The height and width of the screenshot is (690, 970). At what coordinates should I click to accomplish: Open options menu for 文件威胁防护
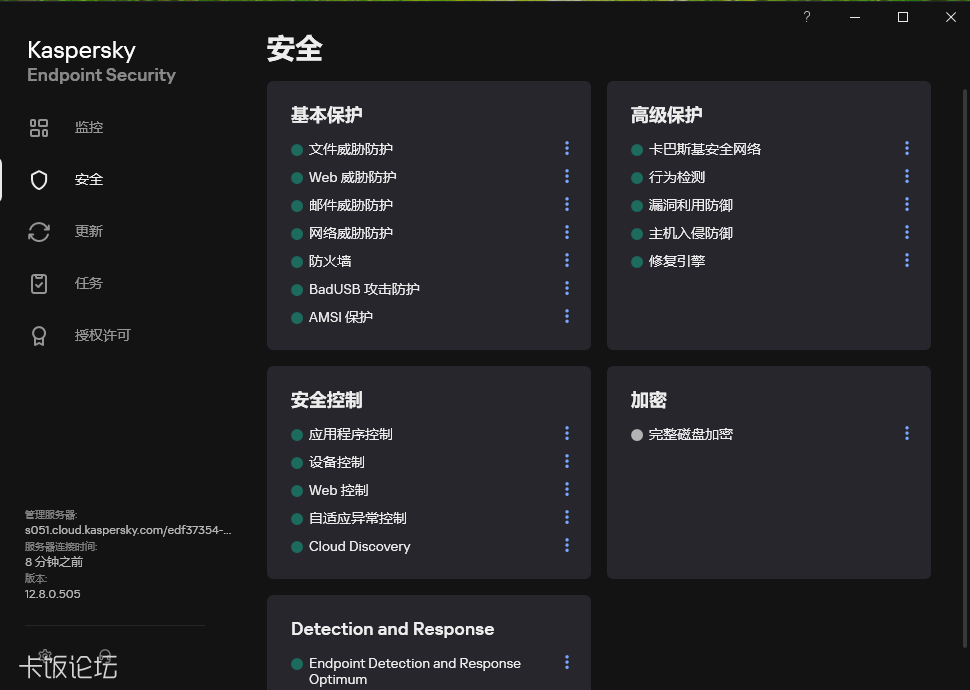[567, 148]
